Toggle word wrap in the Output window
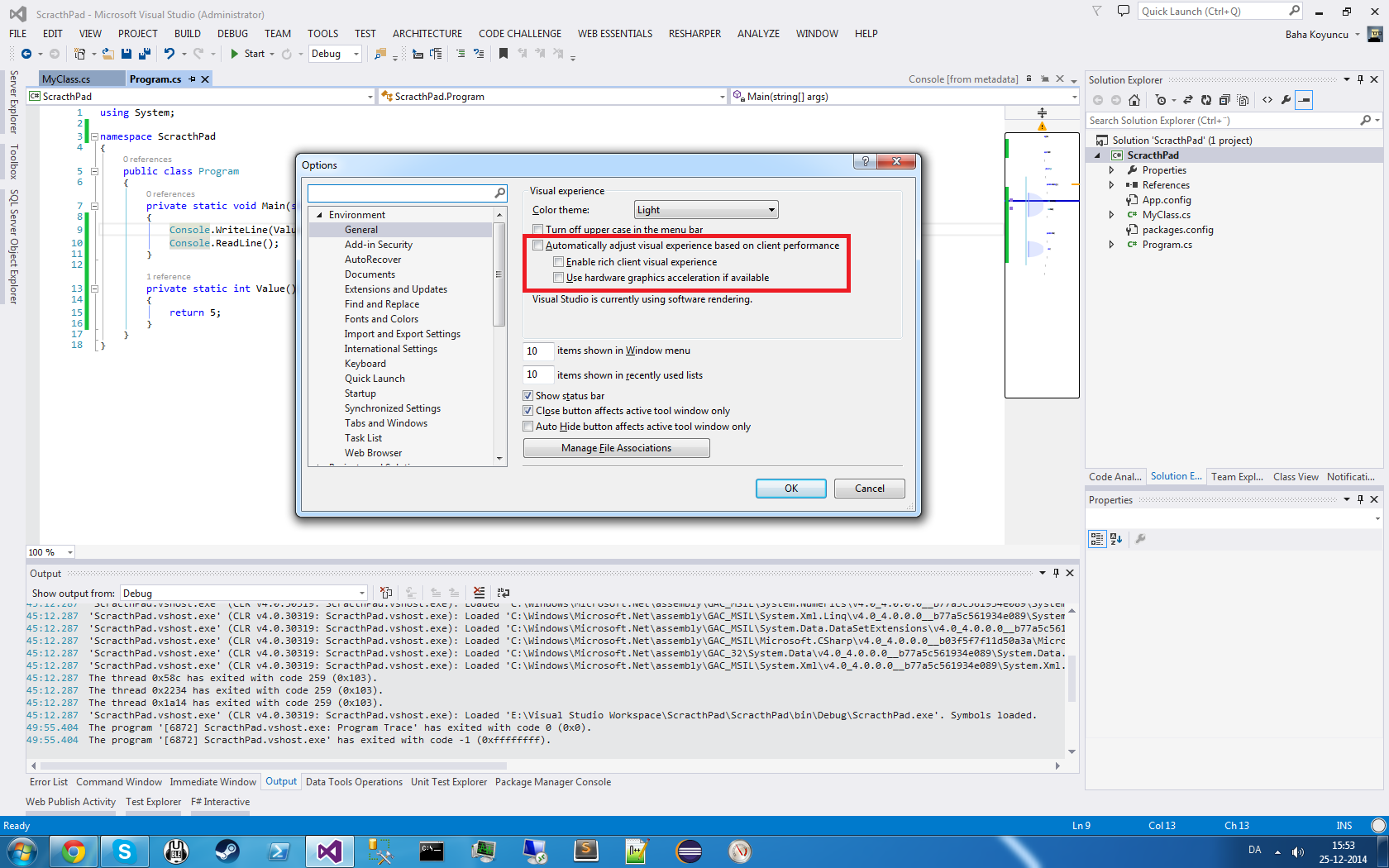The width and height of the screenshot is (1389, 868). pyautogui.click(x=503, y=593)
